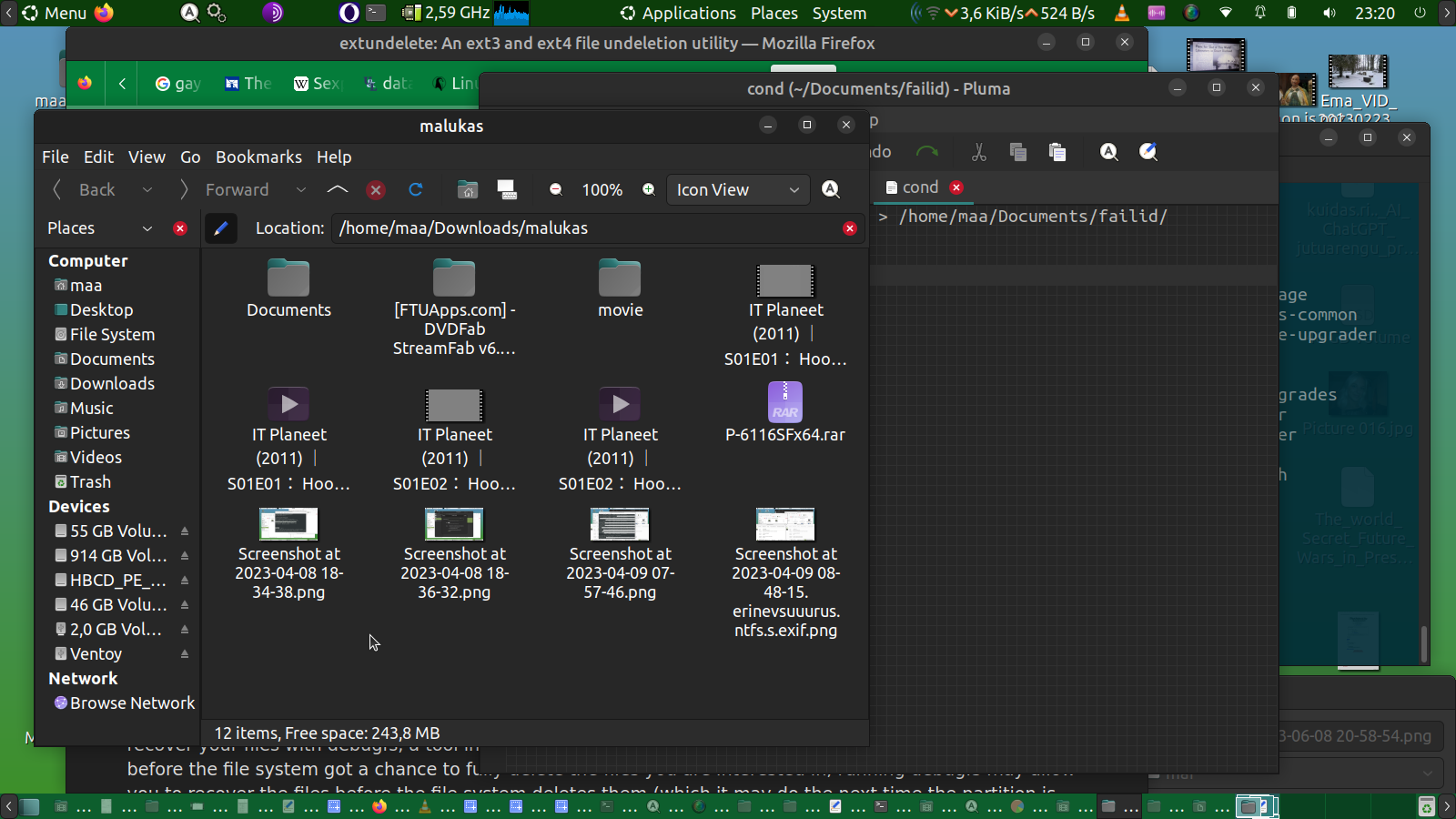Click the Computer icon in toolbar
The image size is (1456, 819).
click(x=507, y=189)
